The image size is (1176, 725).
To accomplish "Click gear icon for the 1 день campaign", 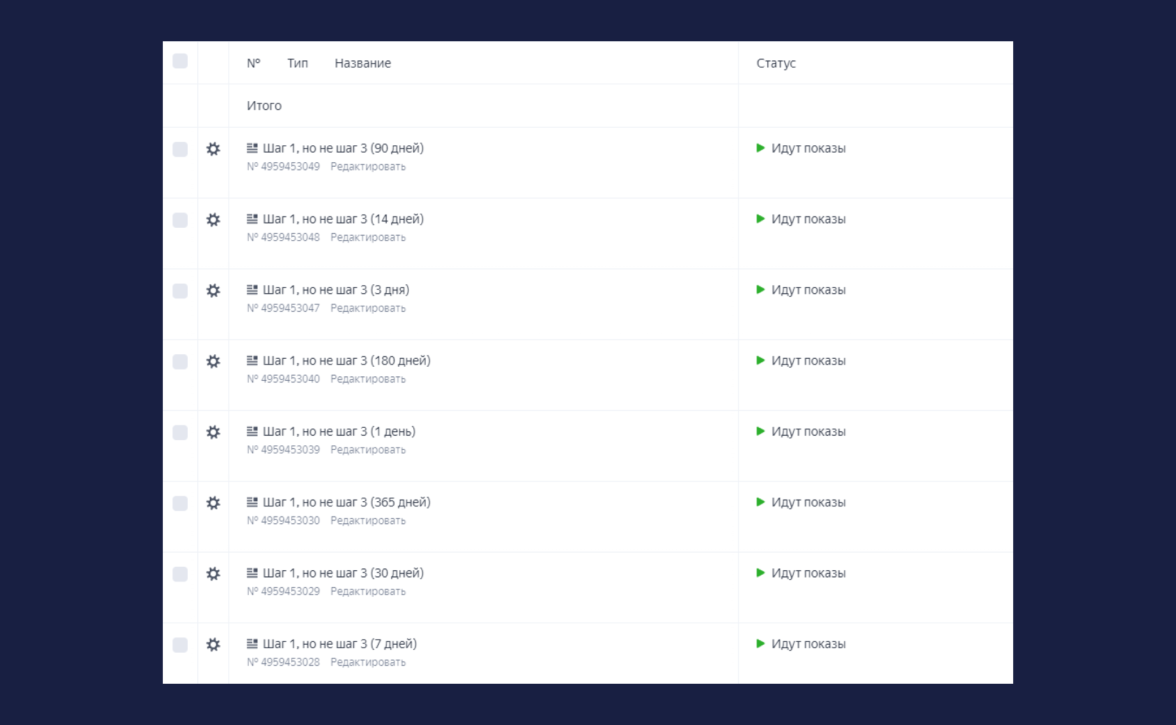I will 213,433.
